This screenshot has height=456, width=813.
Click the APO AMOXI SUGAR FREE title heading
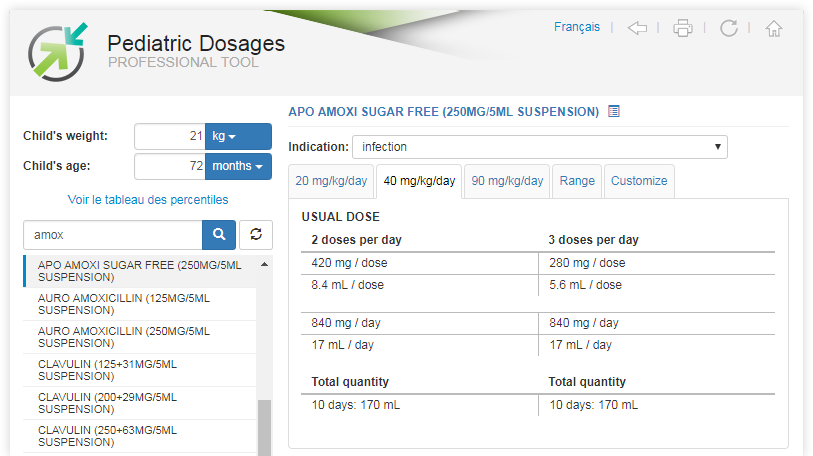tap(443, 112)
